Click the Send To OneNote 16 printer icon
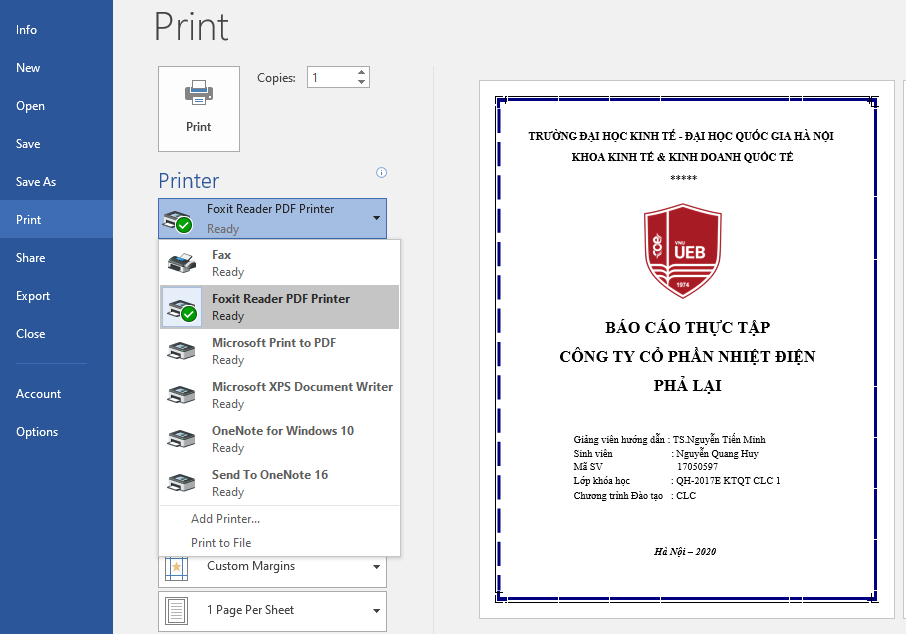The image size is (906, 634). (x=181, y=482)
